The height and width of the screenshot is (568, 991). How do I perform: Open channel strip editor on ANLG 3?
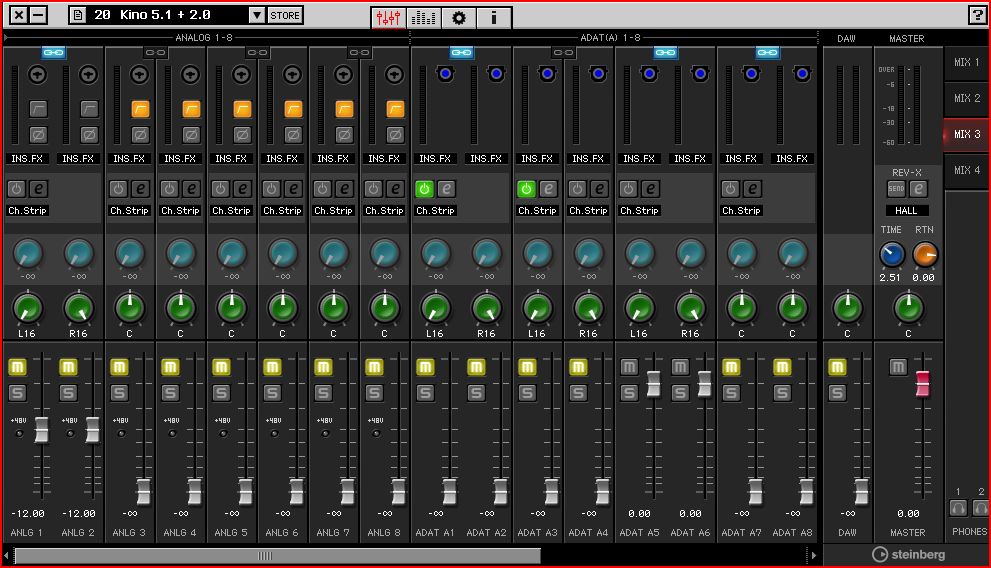pyautogui.click(x=141, y=188)
